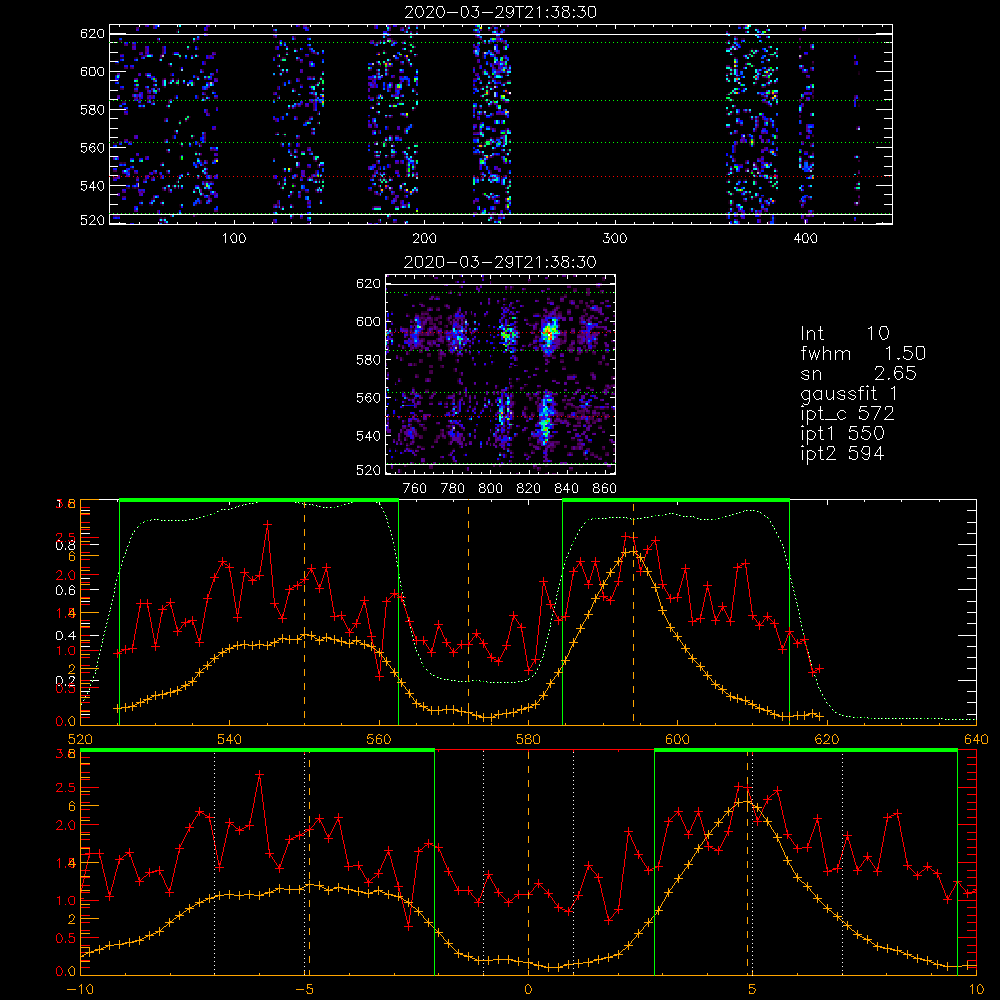
Task: Click x-axis label 800 under the middle image
Action: pos(490,489)
